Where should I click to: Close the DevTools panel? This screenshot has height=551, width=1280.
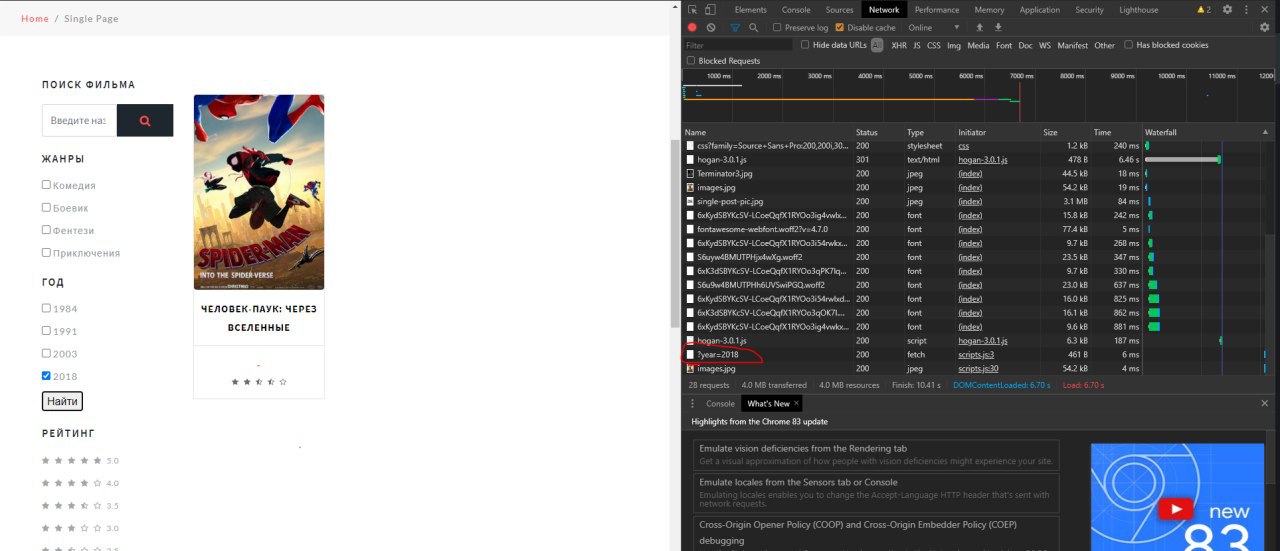pos(1265,10)
